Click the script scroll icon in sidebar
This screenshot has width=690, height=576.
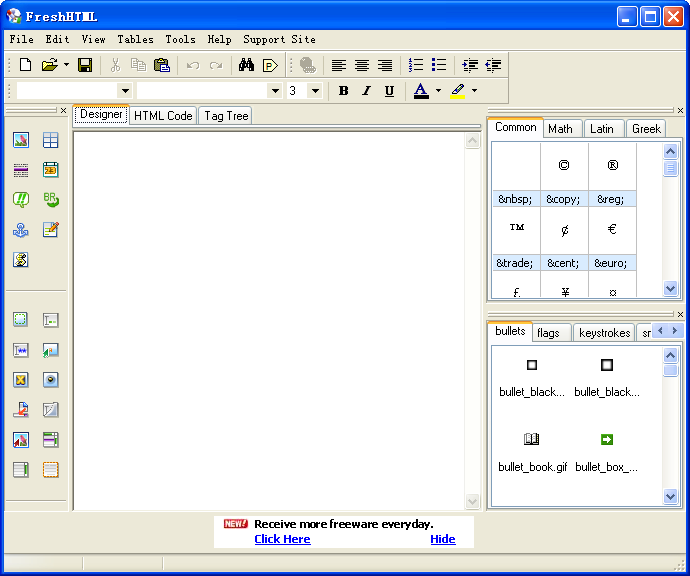(21, 260)
